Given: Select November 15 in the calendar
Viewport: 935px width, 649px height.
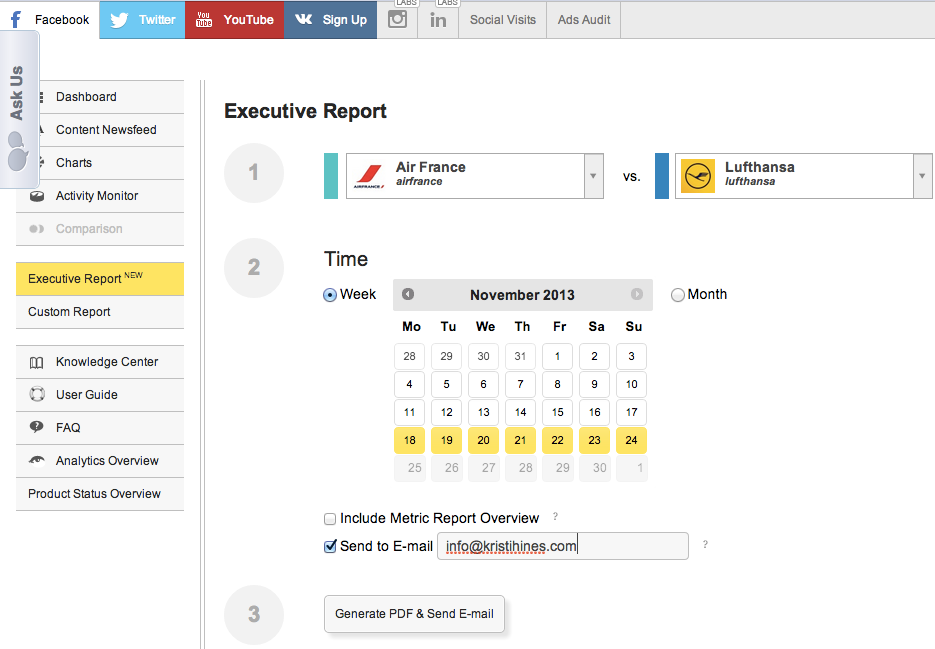Looking at the screenshot, I should tap(558, 412).
